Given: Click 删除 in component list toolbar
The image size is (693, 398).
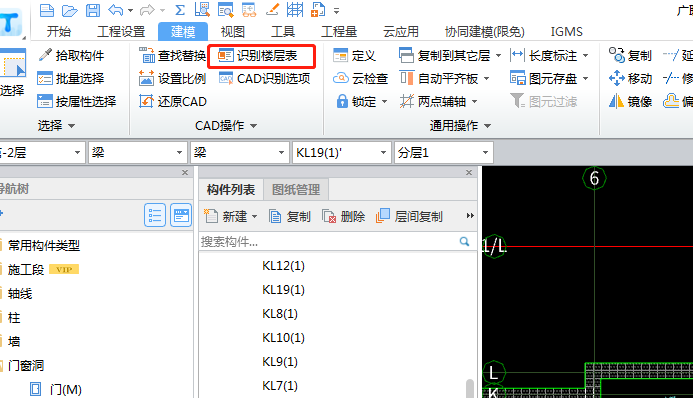Looking at the screenshot, I should click(343, 216).
